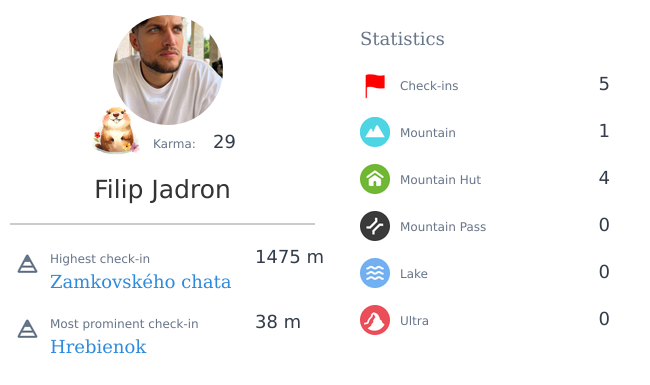Click the Check-ins count of 5
Viewport: 650px width, 385px height.
point(604,84)
